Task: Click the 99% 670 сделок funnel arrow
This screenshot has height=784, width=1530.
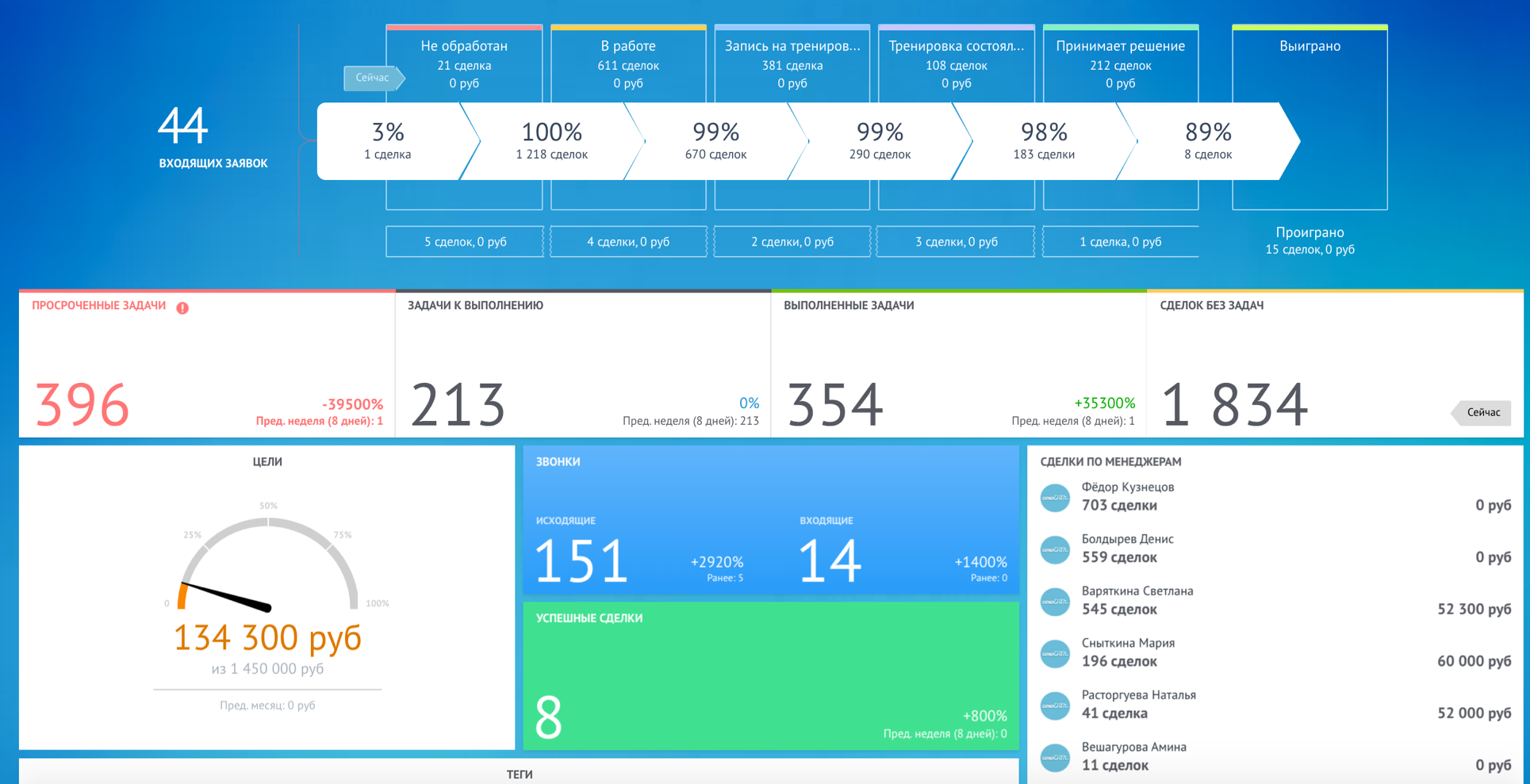Action: point(715,141)
